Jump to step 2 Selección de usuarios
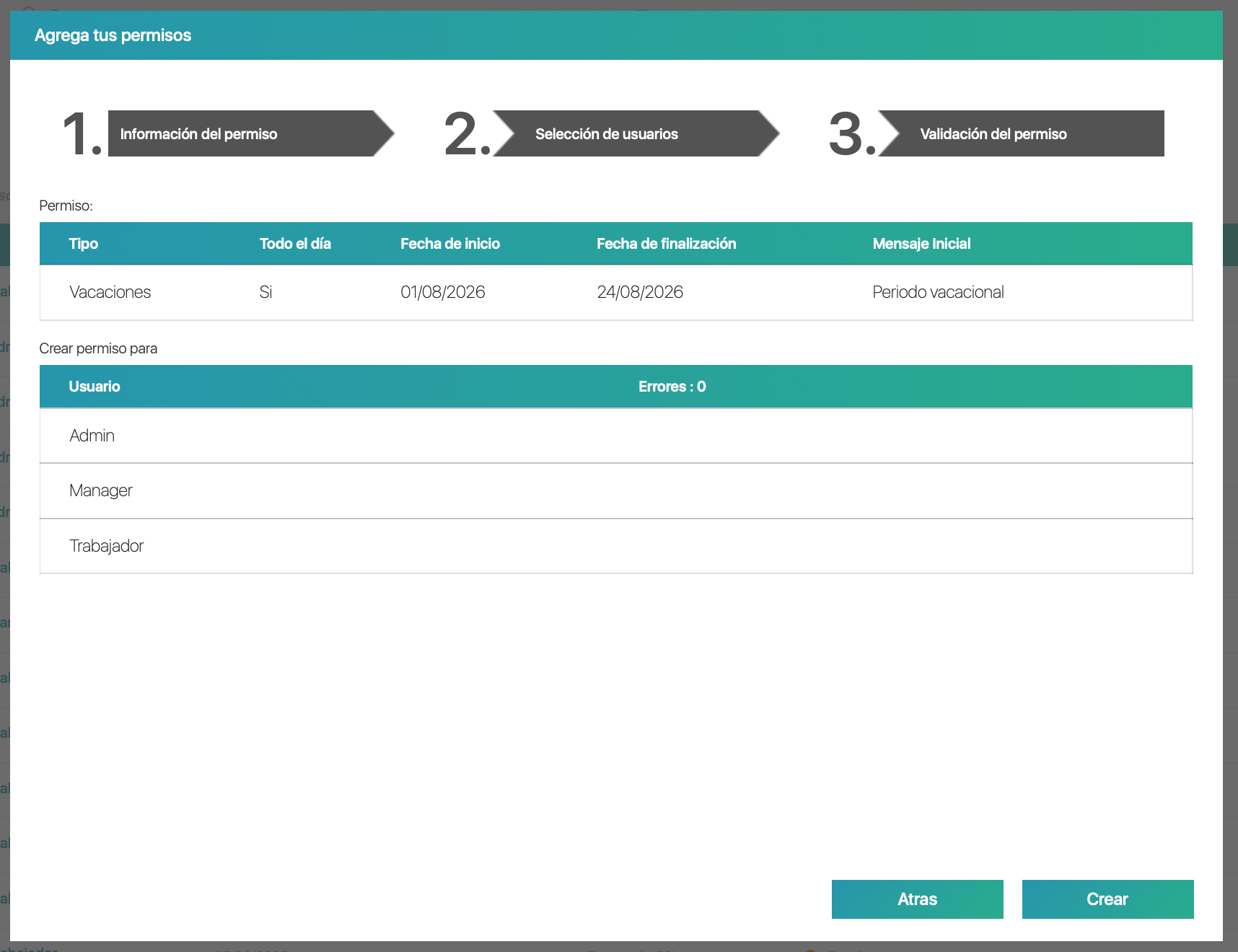1238x952 pixels. pos(636,133)
